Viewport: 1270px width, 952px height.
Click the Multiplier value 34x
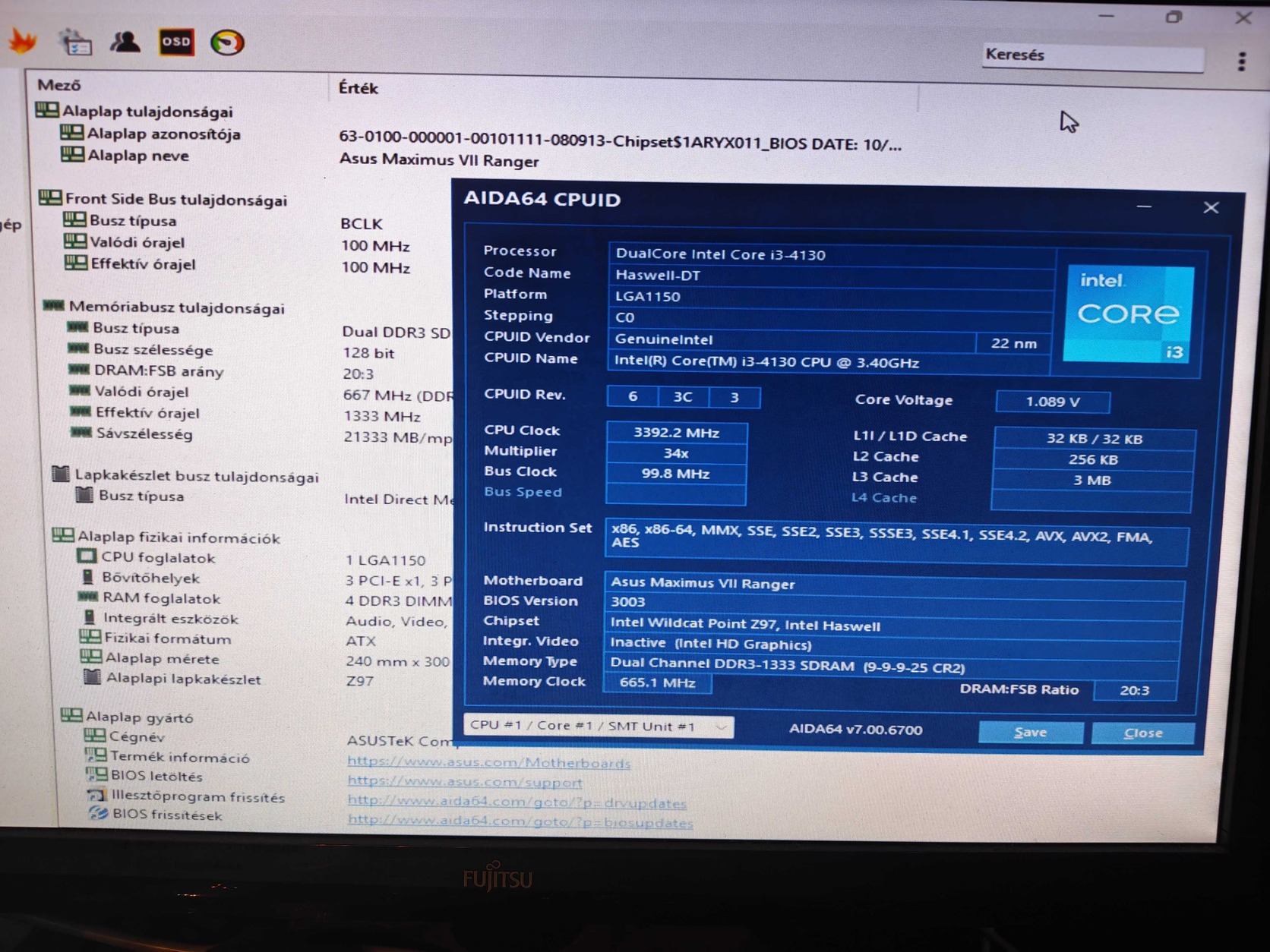click(x=677, y=453)
